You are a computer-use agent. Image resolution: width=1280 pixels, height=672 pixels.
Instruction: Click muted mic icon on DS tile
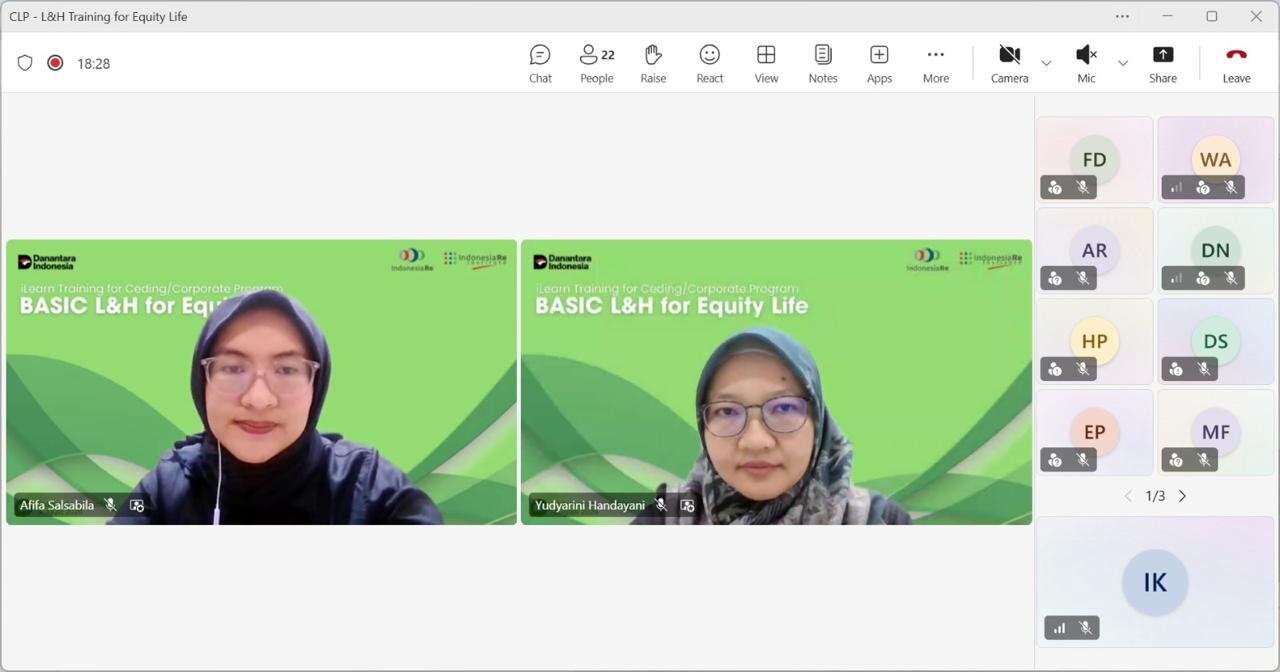pyautogui.click(x=1204, y=369)
